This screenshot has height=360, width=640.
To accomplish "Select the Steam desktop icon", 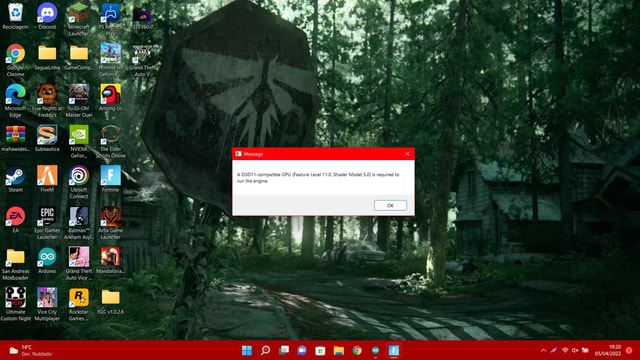I will coord(16,180).
